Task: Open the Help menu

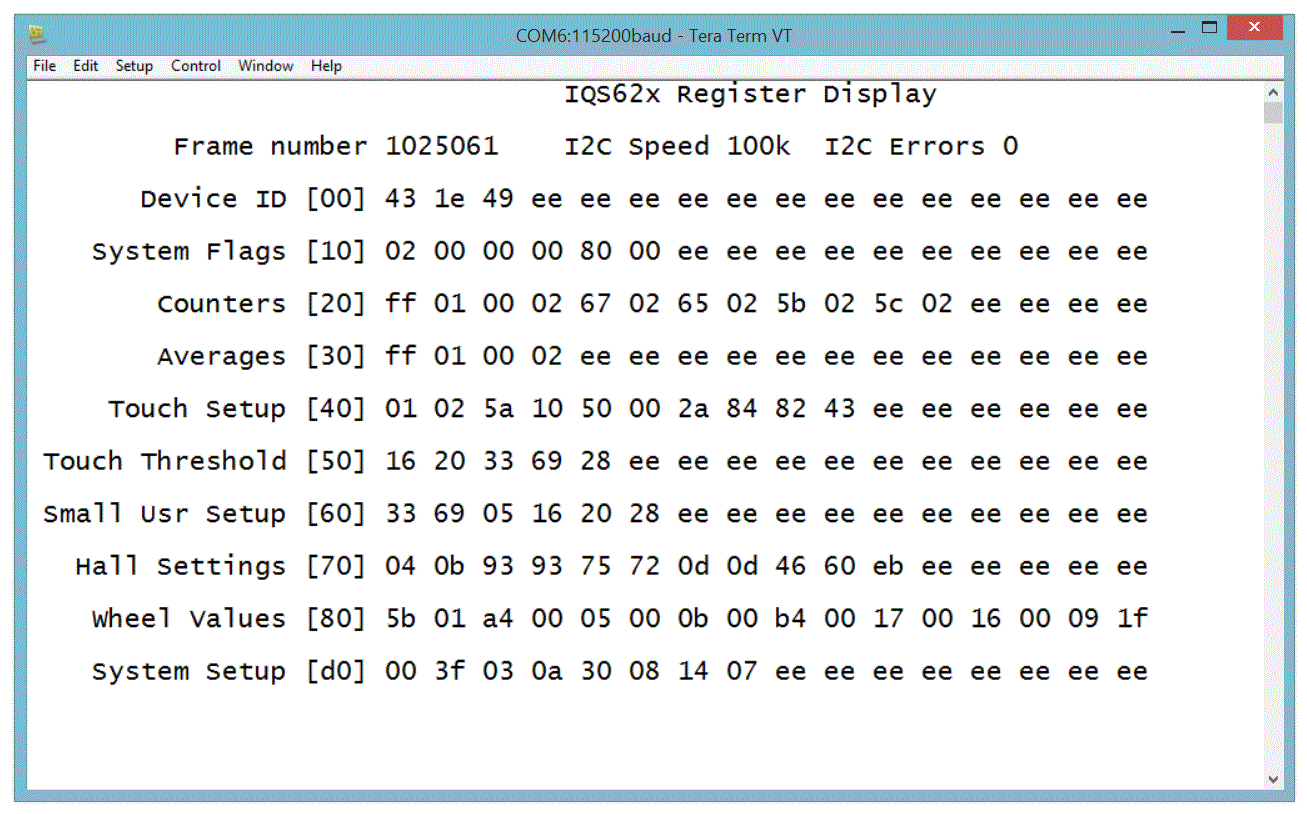Action: tap(326, 66)
